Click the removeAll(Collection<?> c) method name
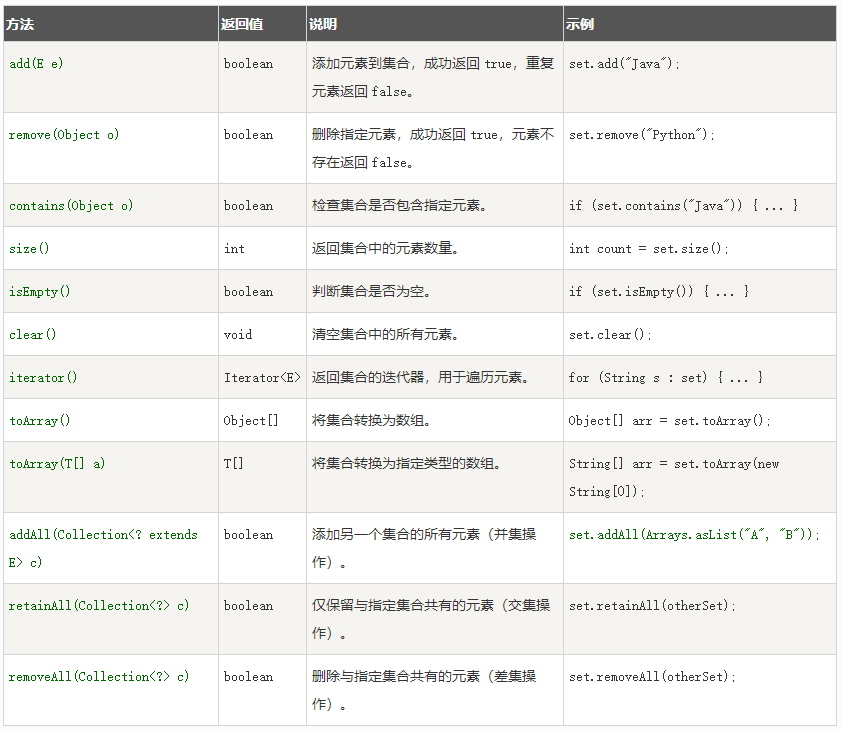Viewport: 842px width, 731px height. tap(99, 676)
